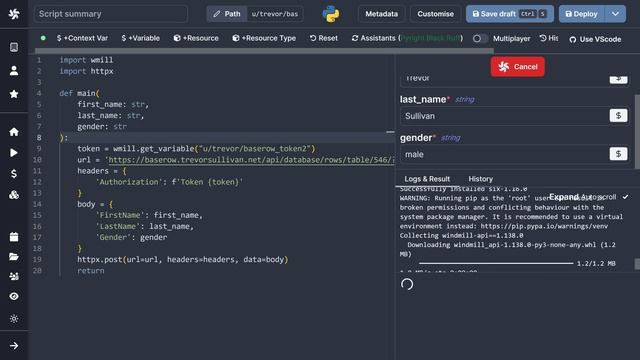Open Audit logs eye icon in sidebar
640x360 pixels.
14,296
